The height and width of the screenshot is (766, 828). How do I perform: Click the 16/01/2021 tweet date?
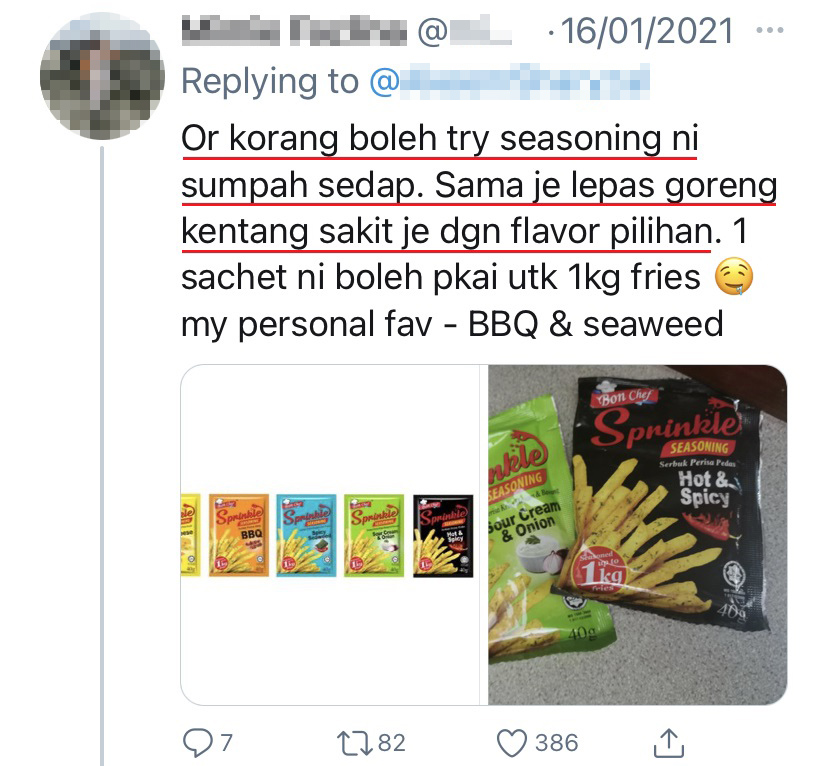point(647,31)
